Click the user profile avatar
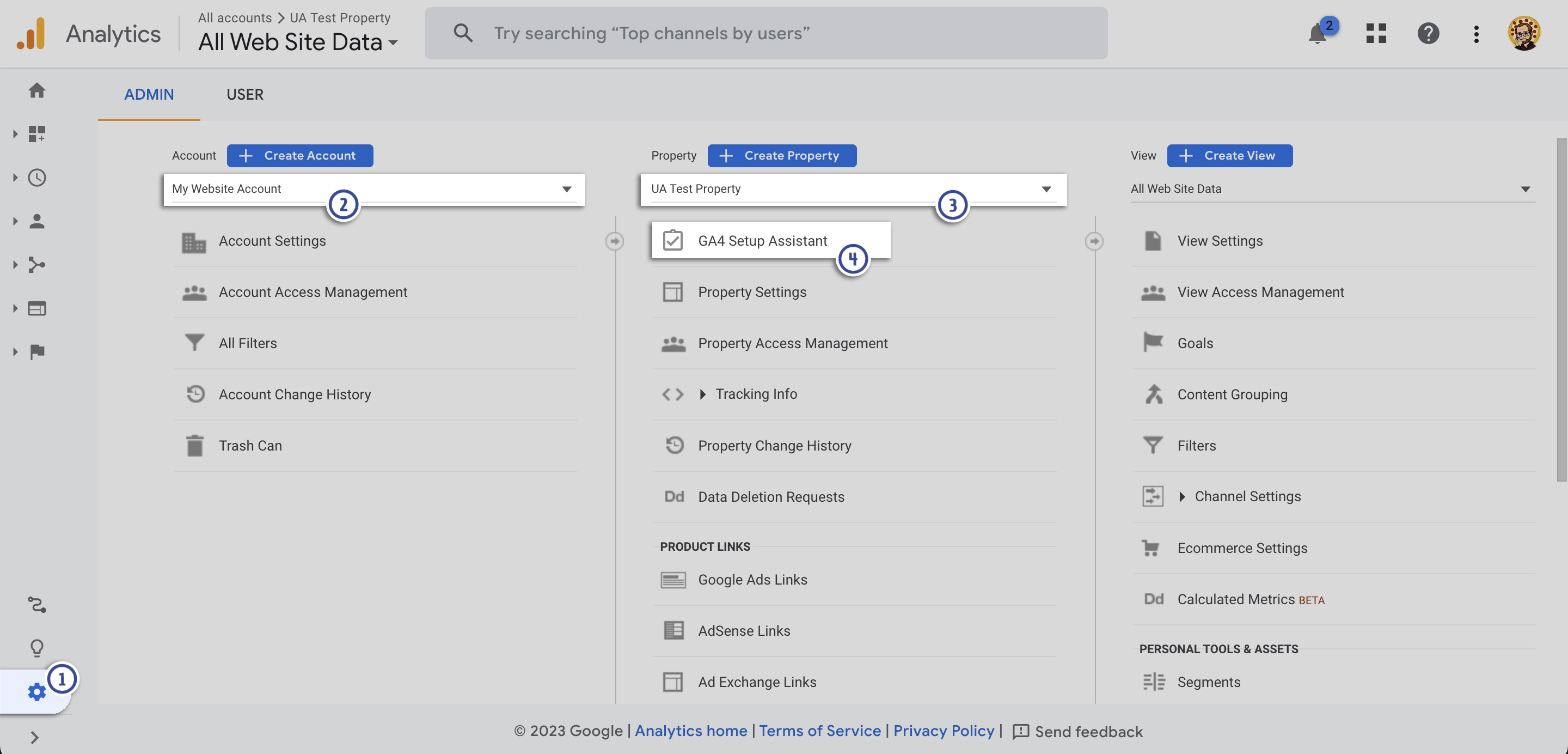This screenshot has width=1568, height=754. 1523,33
